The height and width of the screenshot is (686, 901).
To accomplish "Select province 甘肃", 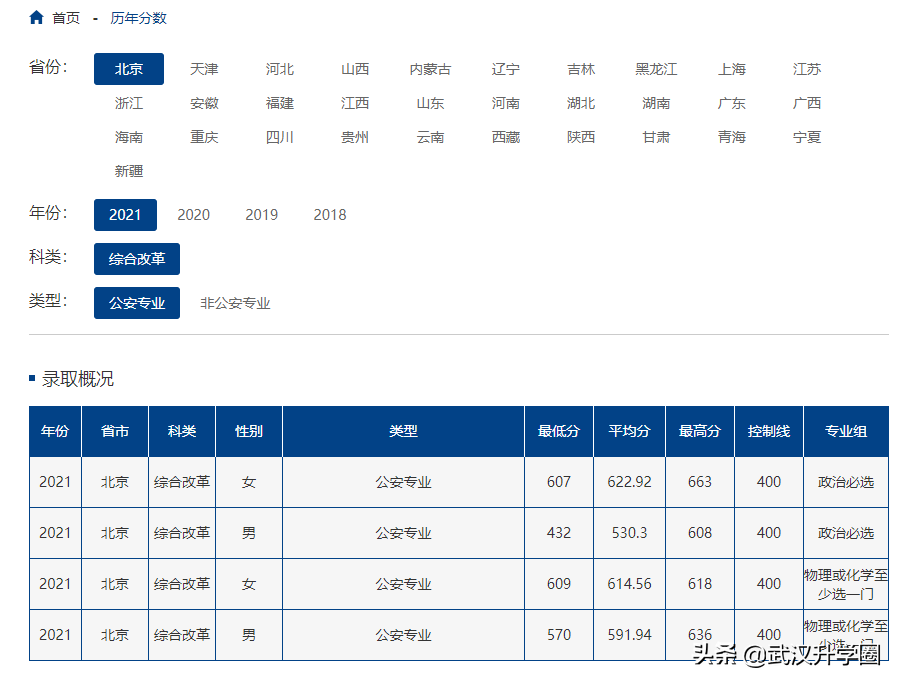I will click(656, 137).
